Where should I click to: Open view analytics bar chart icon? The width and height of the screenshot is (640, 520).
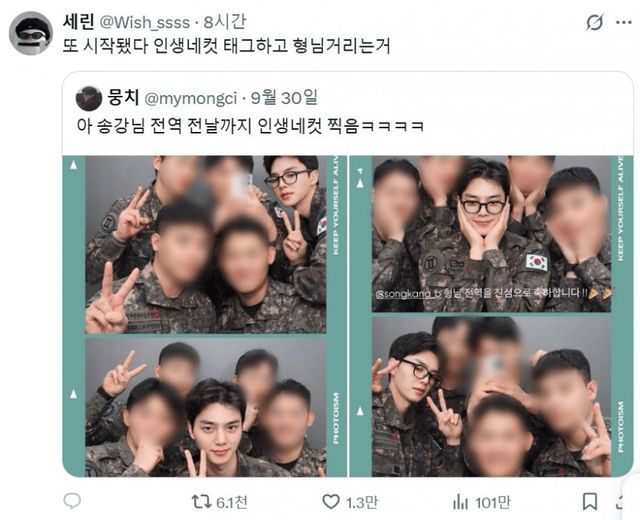(x=460, y=502)
